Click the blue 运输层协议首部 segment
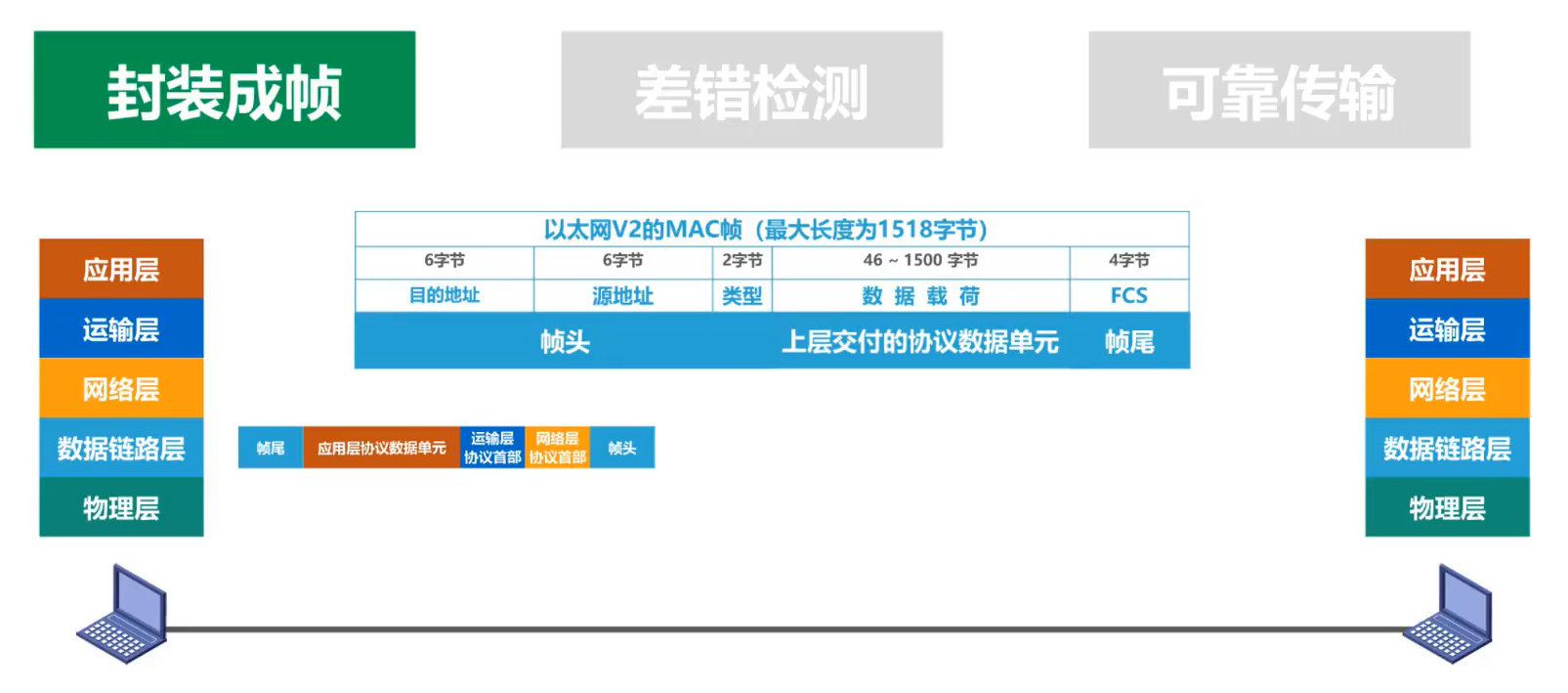This screenshot has width=1568, height=693. click(492, 448)
